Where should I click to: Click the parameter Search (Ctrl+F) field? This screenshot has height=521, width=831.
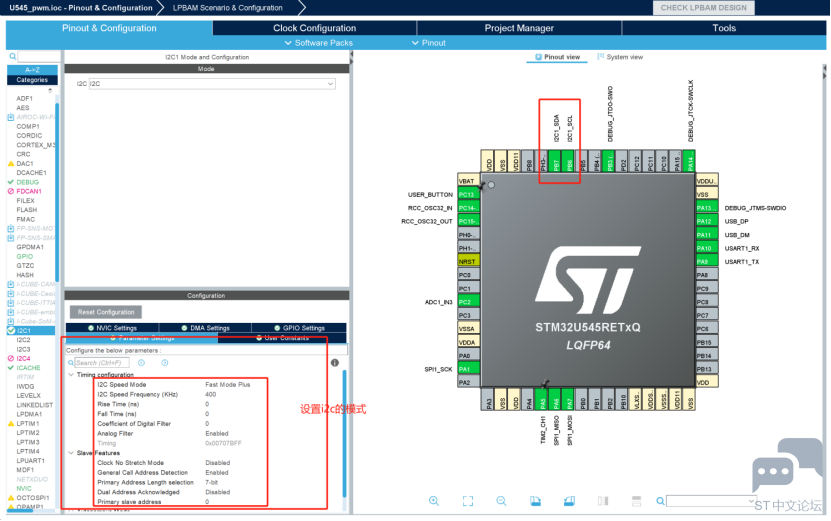coord(102,363)
